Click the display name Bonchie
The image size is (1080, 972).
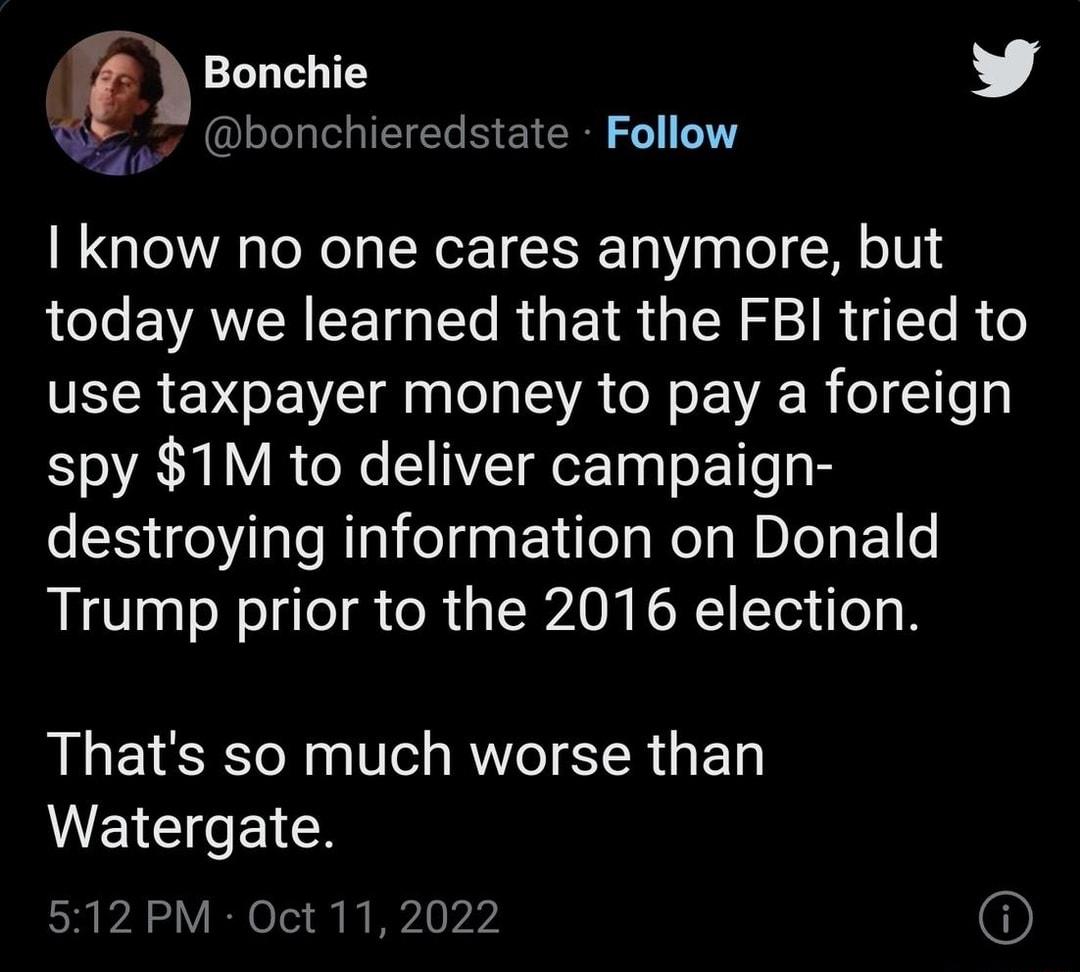[x=283, y=72]
